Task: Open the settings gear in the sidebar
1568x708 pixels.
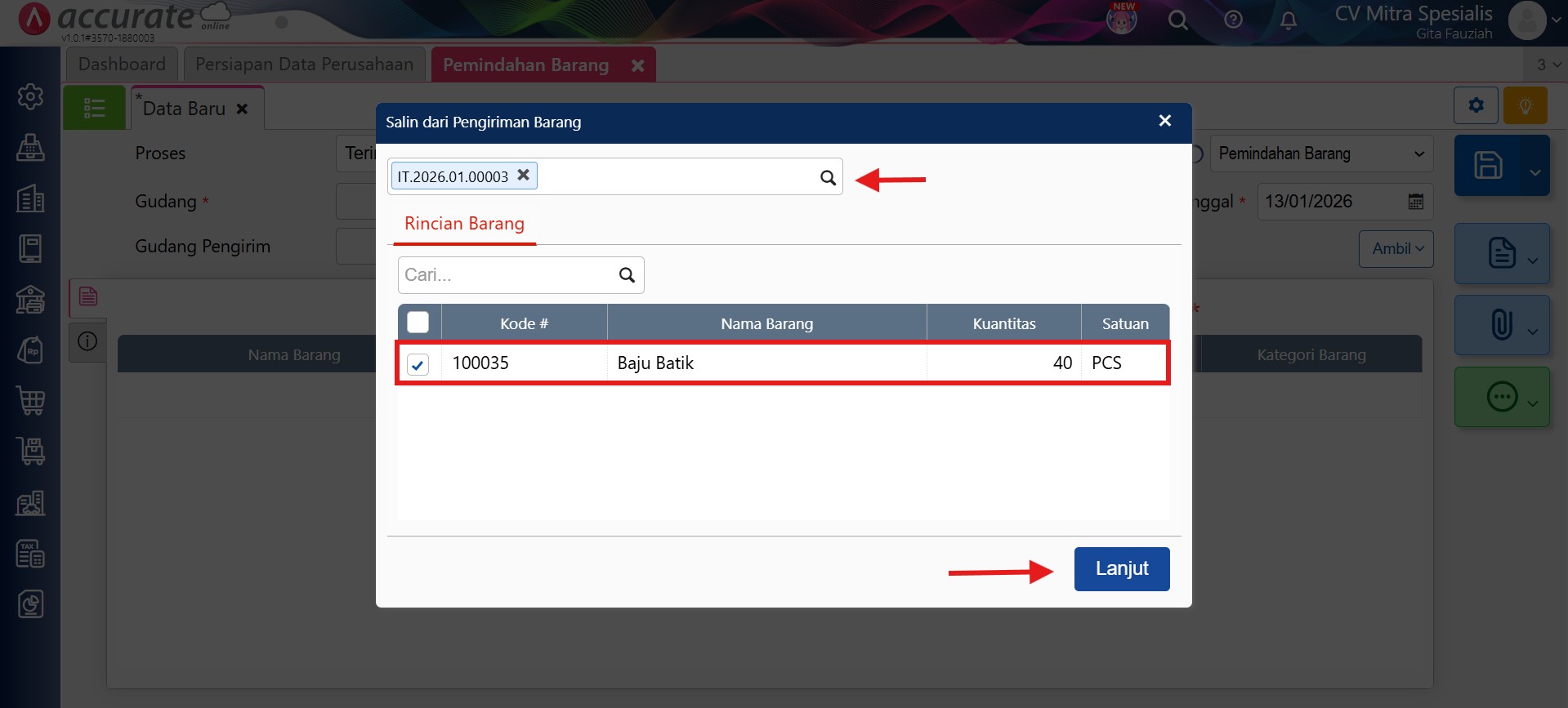Action: pyautogui.click(x=30, y=96)
